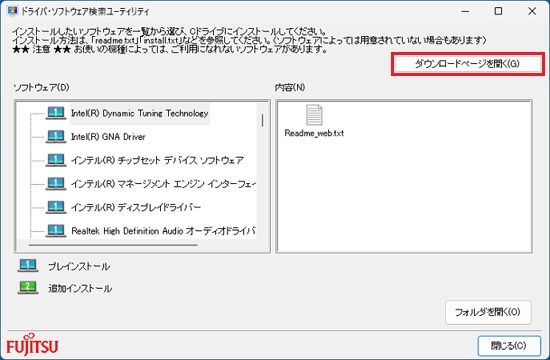The height and width of the screenshot is (360, 550).
Task: Select インテル(R) チップセット デバイス ソフトウェア
Action: tap(157, 160)
